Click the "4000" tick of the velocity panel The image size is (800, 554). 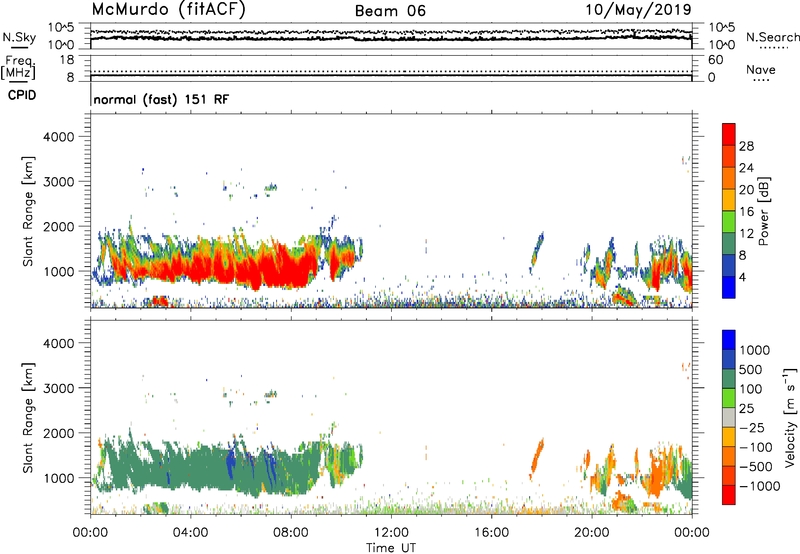58,343
